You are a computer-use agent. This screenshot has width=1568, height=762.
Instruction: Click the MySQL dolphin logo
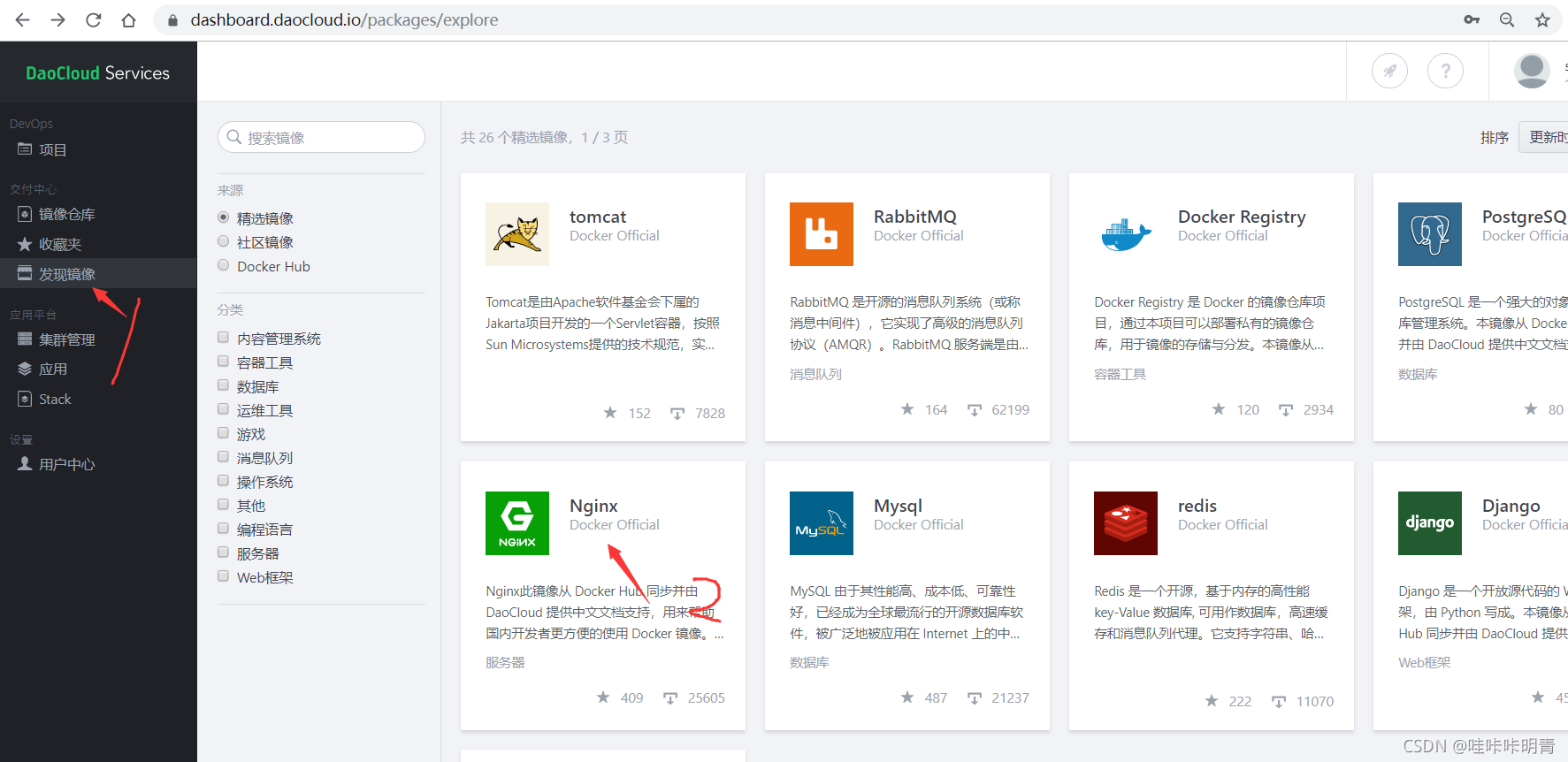point(822,523)
